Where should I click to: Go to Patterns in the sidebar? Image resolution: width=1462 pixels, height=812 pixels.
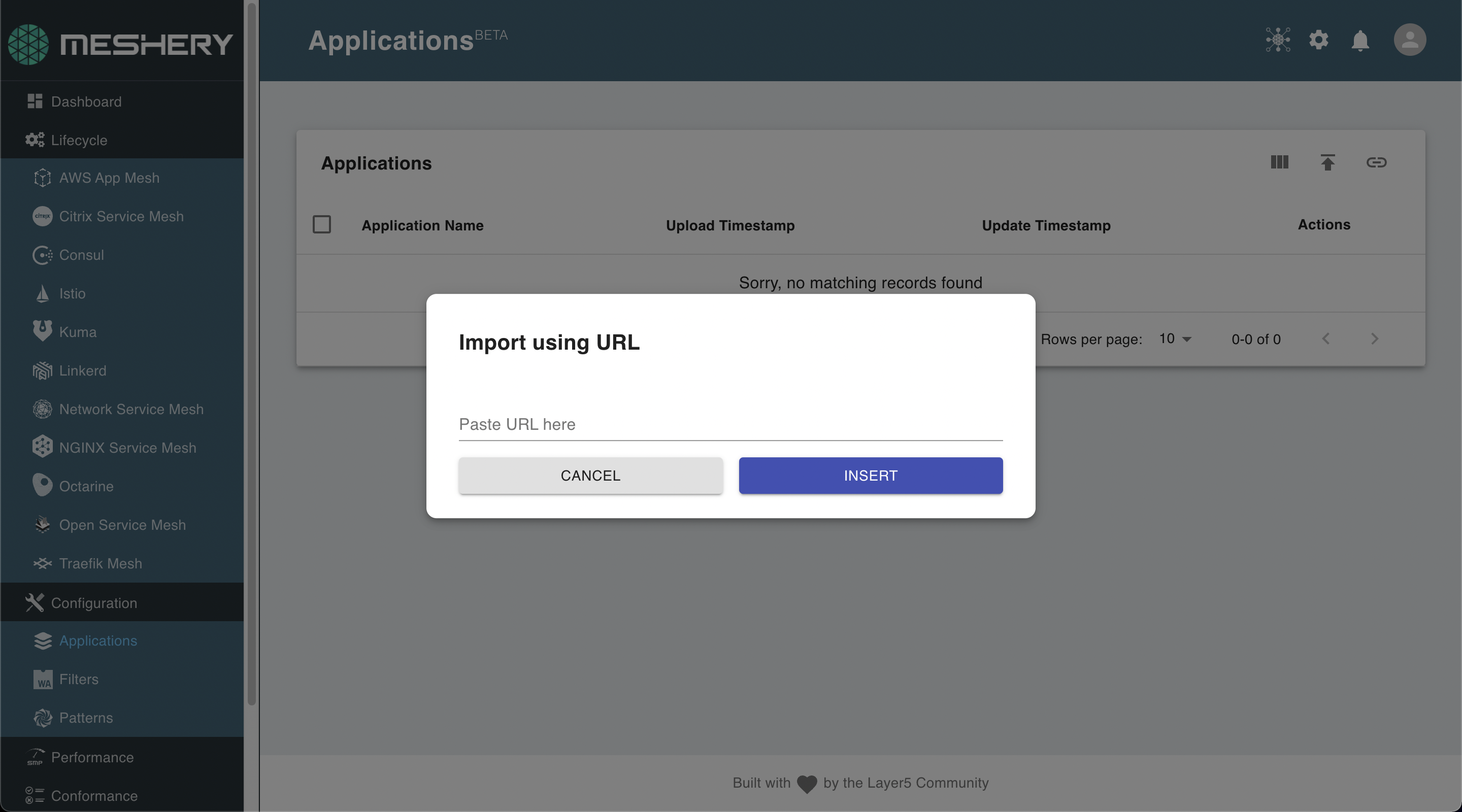pyautogui.click(x=86, y=718)
